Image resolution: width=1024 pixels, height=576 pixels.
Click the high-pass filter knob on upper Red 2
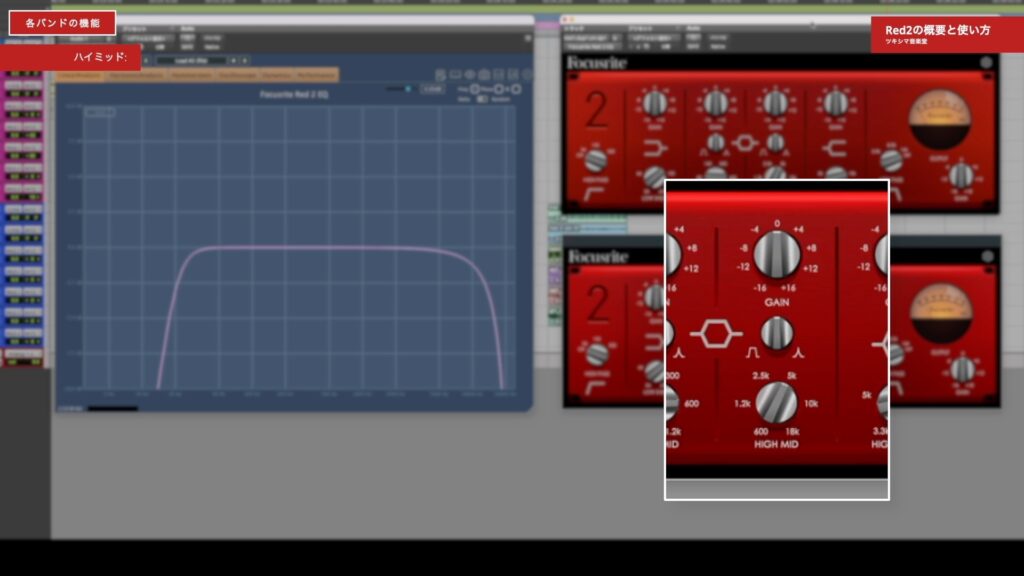click(x=596, y=161)
